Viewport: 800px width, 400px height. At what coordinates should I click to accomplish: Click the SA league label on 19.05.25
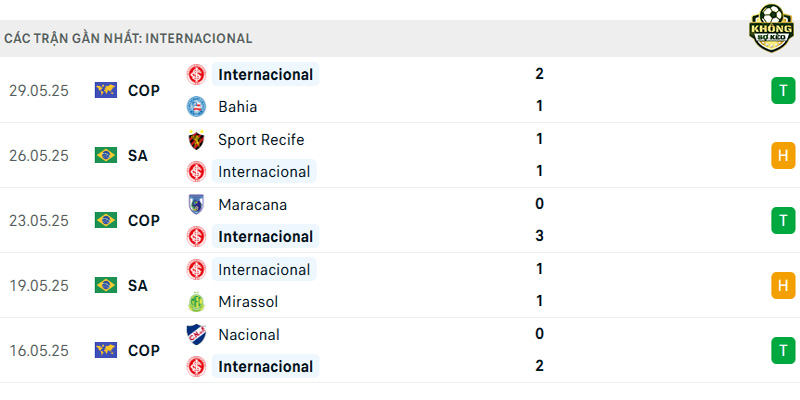point(138,286)
